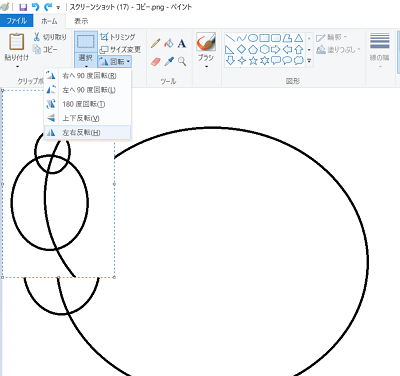The image size is (400, 376).
Task: Expand the ブラシ brushes dropdown
Action: (206, 66)
